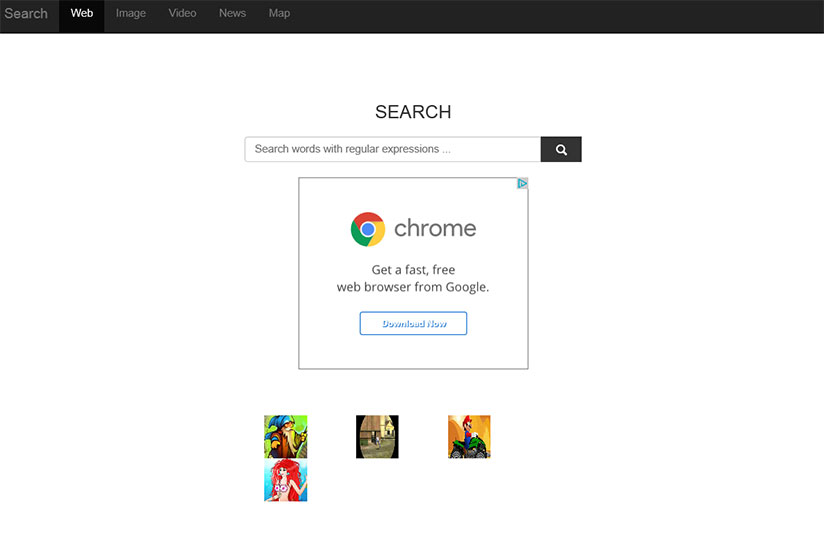This screenshot has width=824, height=554.
Task: Click the AdChoices icon on the ad
Action: click(522, 183)
